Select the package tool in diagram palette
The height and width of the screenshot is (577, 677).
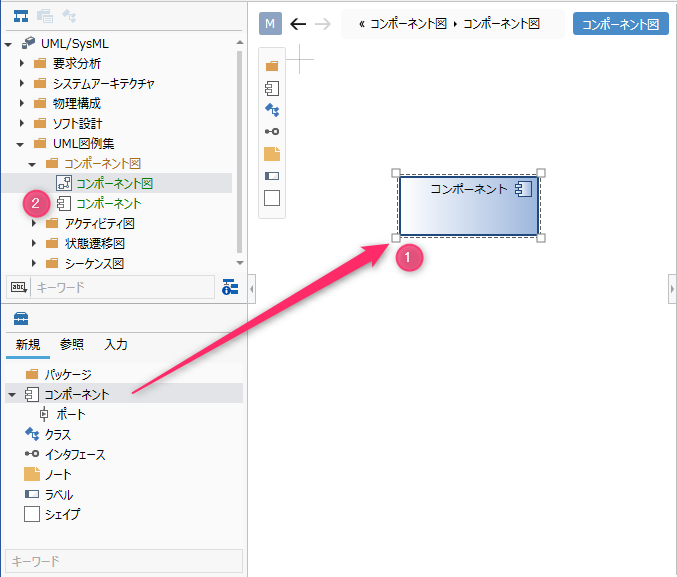coord(272,66)
